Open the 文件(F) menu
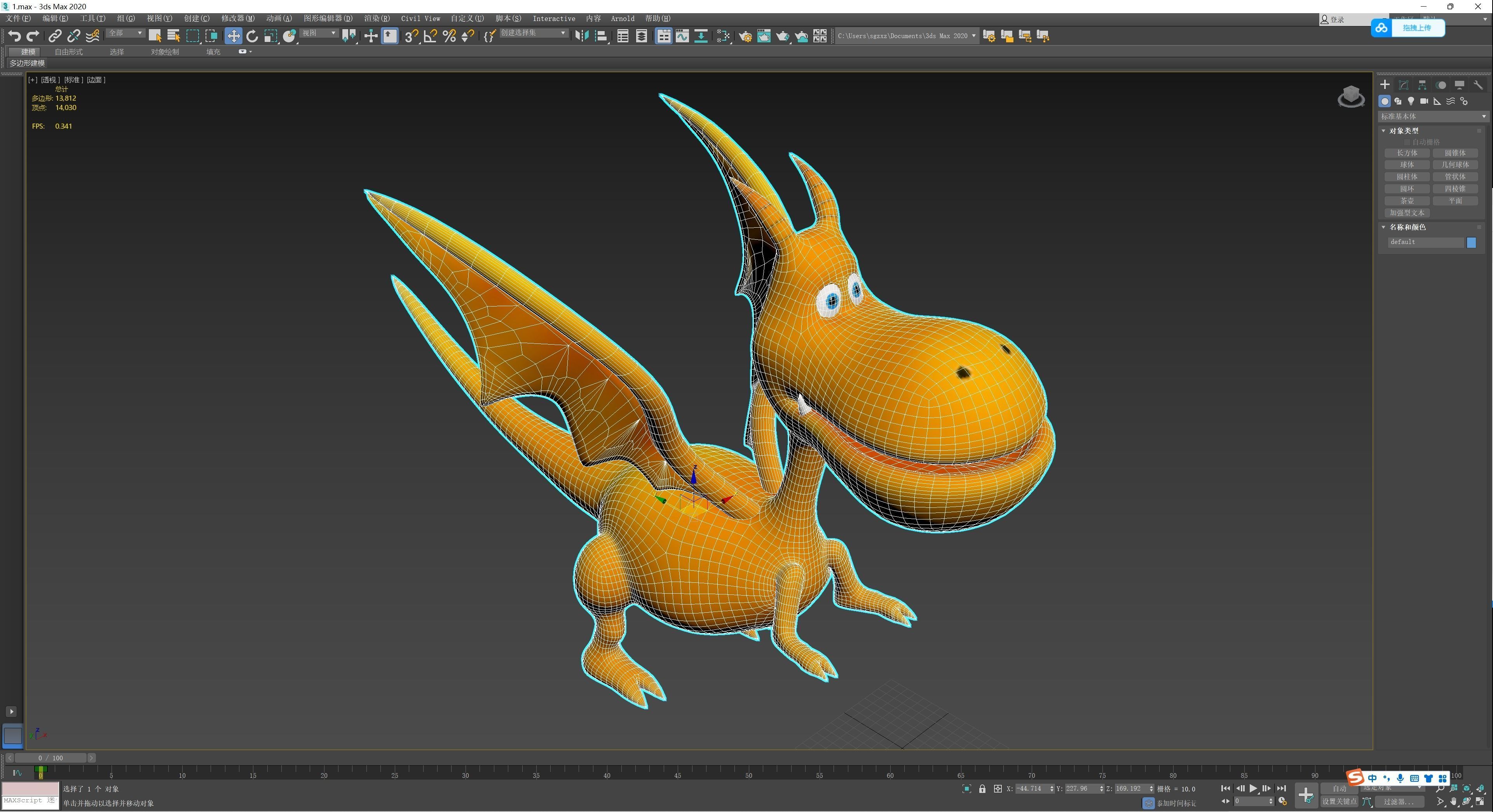Screen dimensions: 1493x812 (x=18, y=19)
